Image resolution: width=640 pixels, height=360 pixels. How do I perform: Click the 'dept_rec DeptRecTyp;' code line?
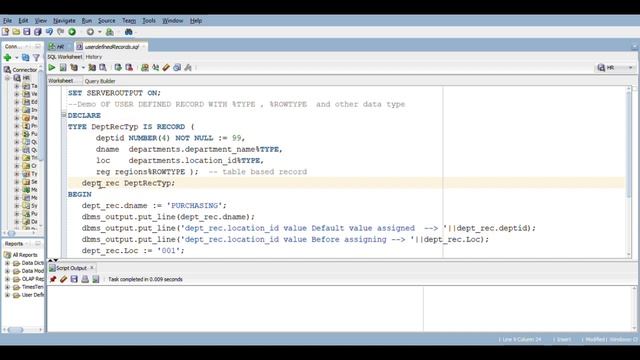[x=128, y=183]
